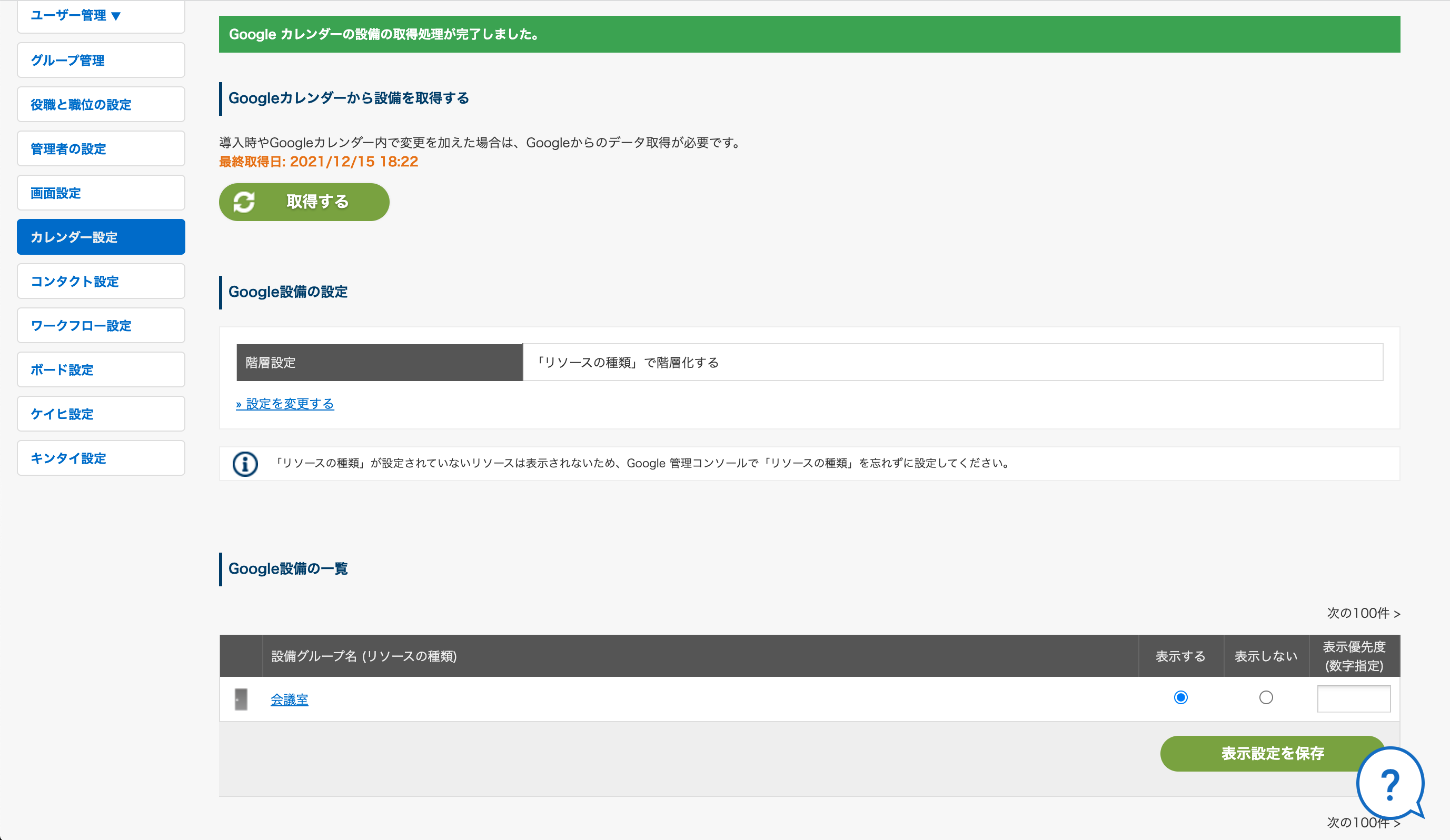Click 表示設定を保存 button

(x=1273, y=754)
